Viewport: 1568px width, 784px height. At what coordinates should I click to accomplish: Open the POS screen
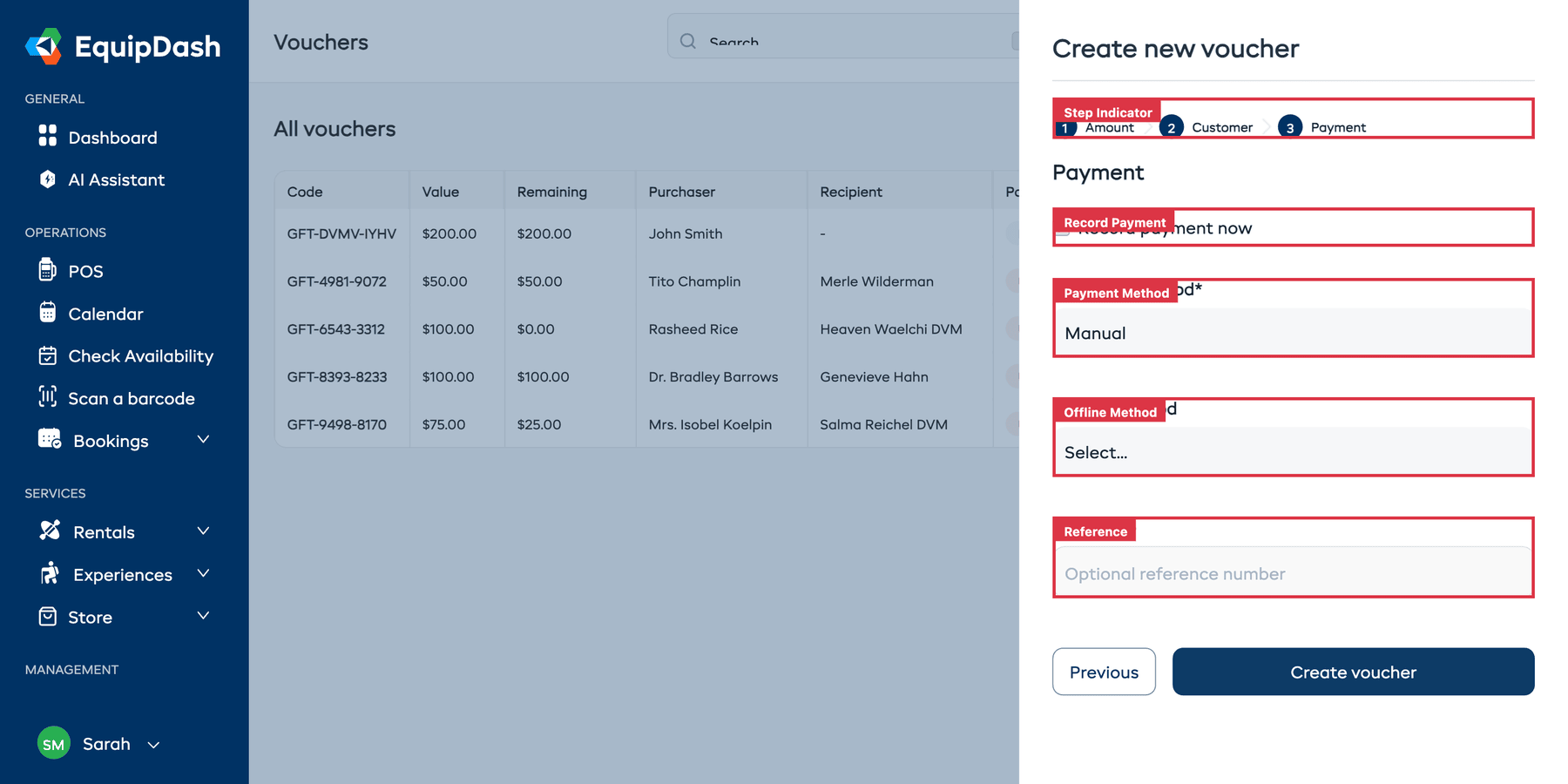[x=84, y=271]
